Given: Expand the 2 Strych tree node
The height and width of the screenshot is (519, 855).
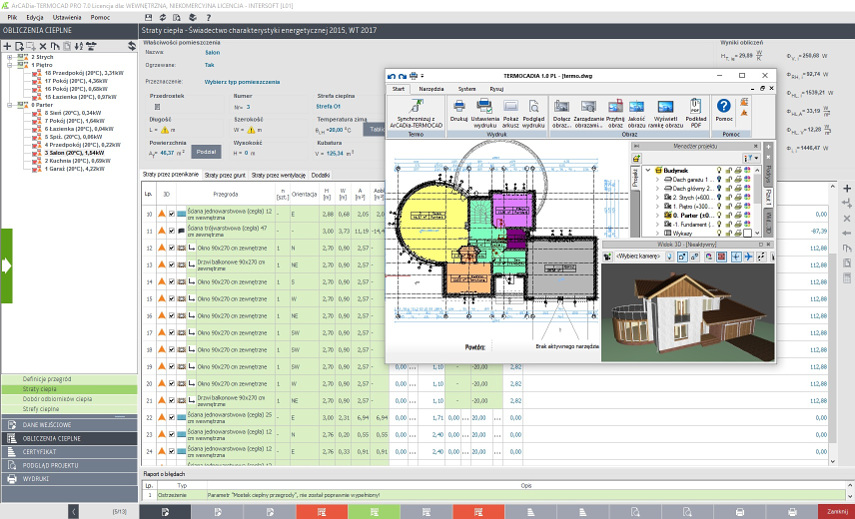Looking at the screenshot, I should click(10, 57).
